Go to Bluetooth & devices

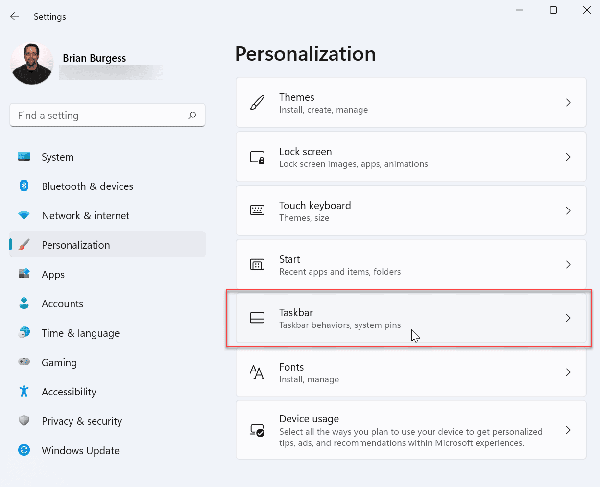coord(107,186)
